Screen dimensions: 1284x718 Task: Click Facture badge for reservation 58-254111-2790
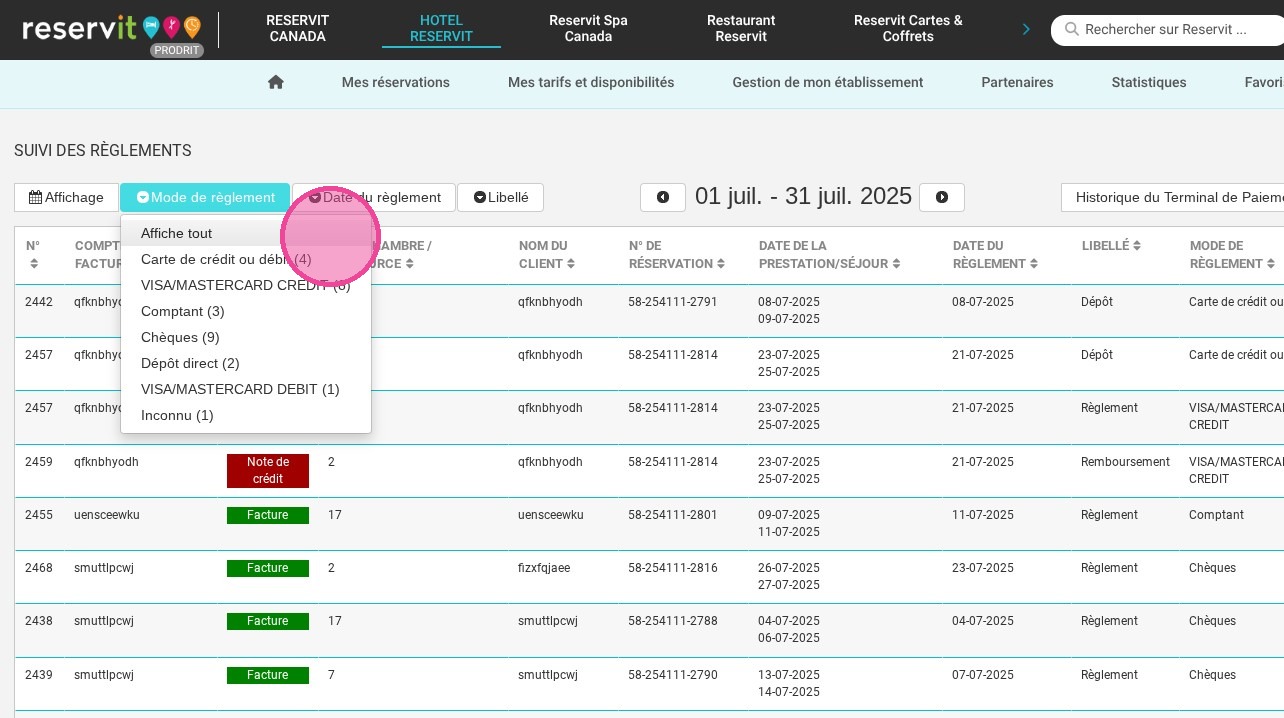click(x=268, y=675)
